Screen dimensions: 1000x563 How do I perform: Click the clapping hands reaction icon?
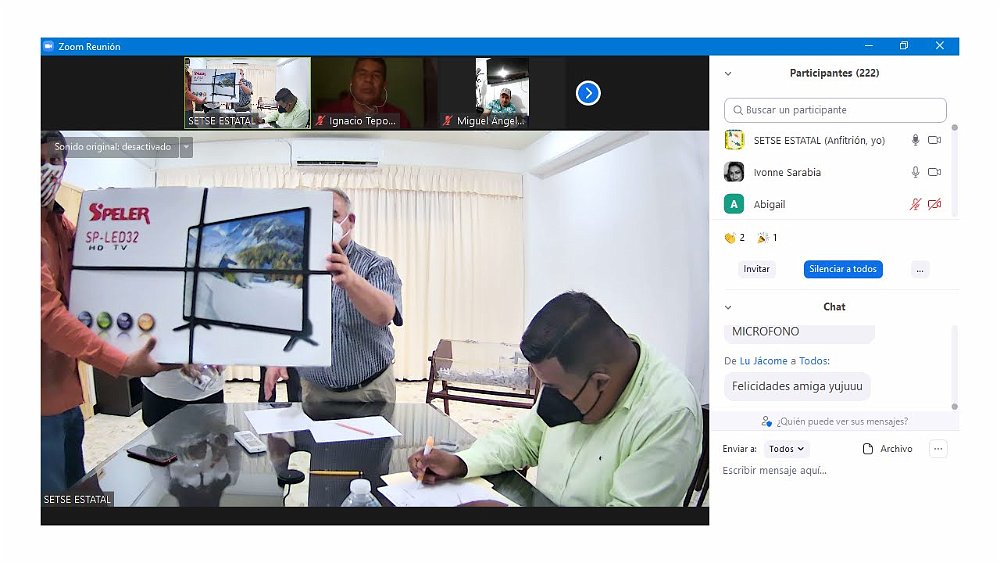click(x=730, y=238)
